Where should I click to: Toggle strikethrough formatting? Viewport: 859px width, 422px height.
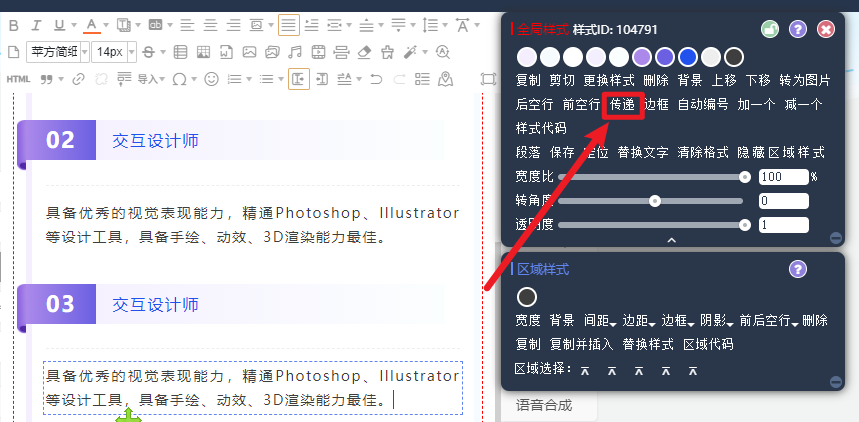pos(148,53)
